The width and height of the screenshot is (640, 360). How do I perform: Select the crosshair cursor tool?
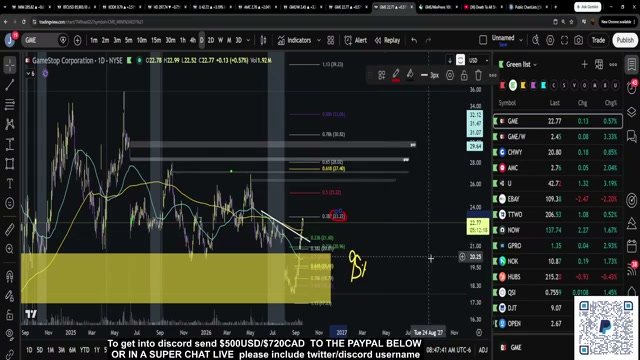point(10,65)
